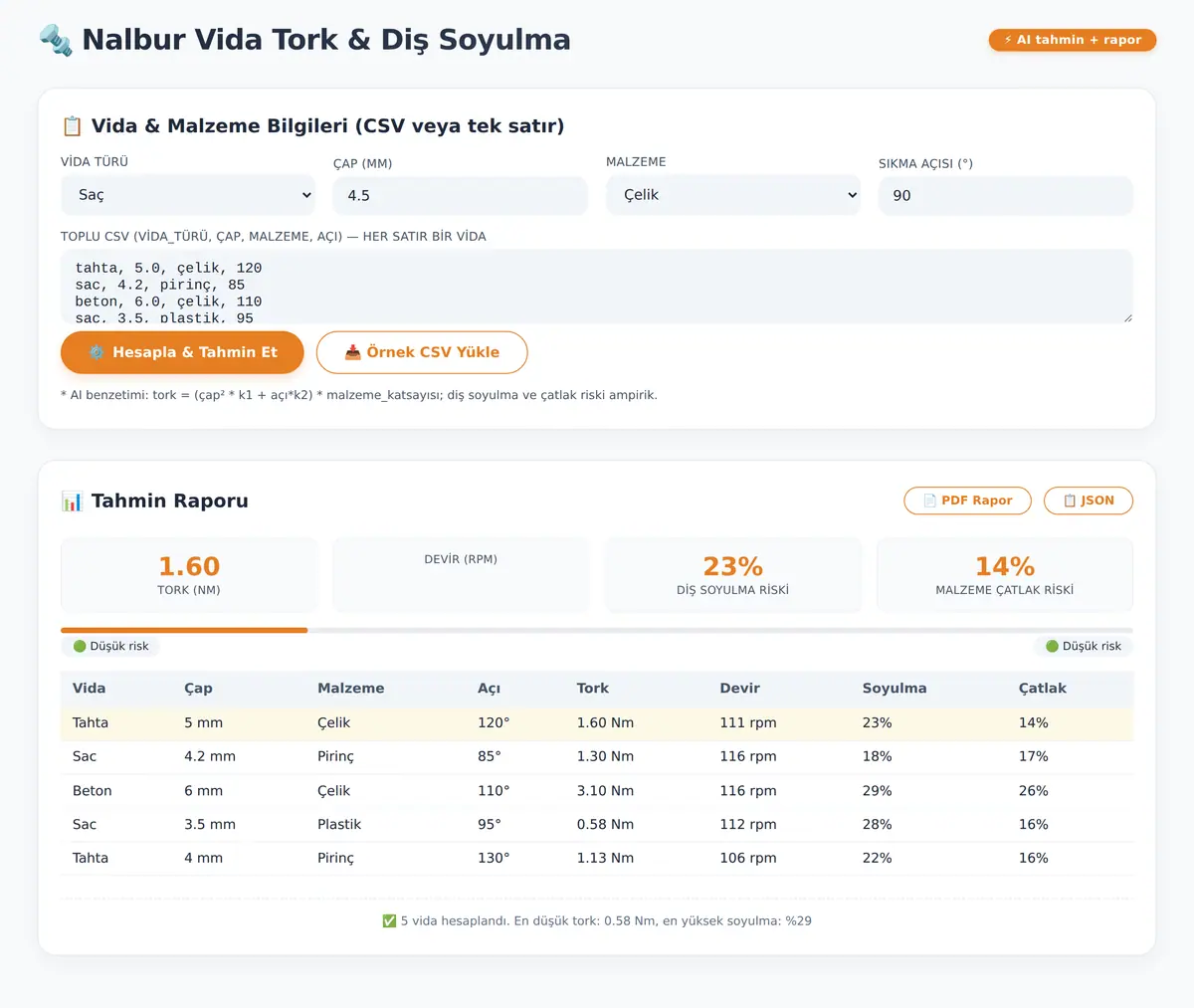Focus the Çap (mm) input field

coord(461,196)
